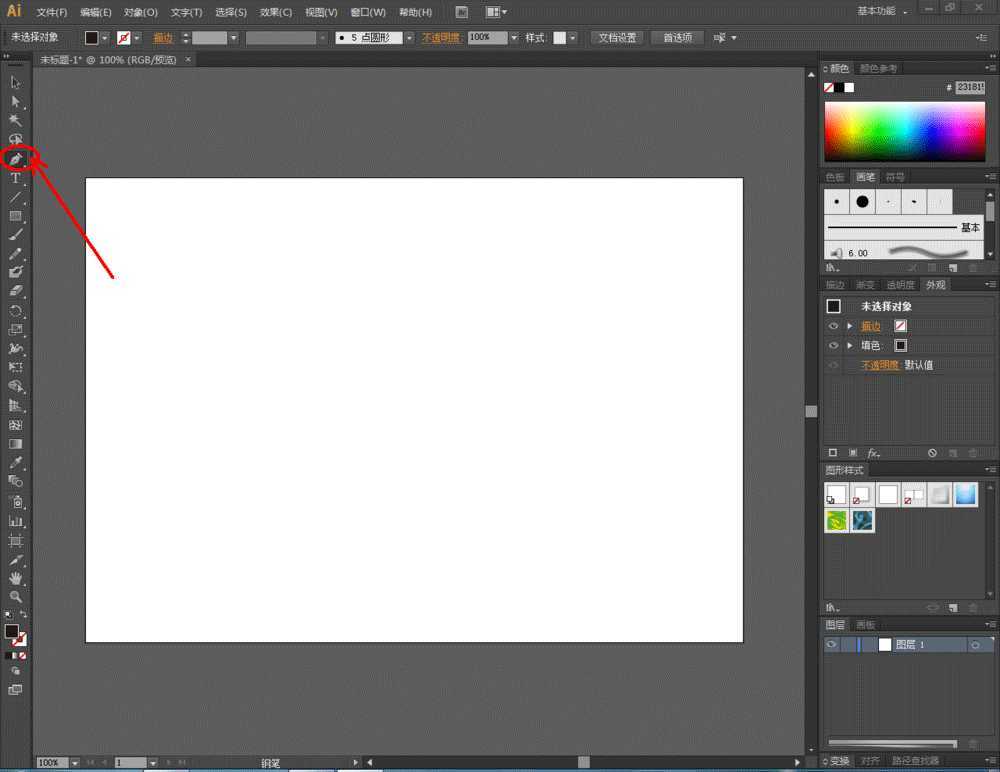Click the 文档设置 button

(x=617, y=37)
